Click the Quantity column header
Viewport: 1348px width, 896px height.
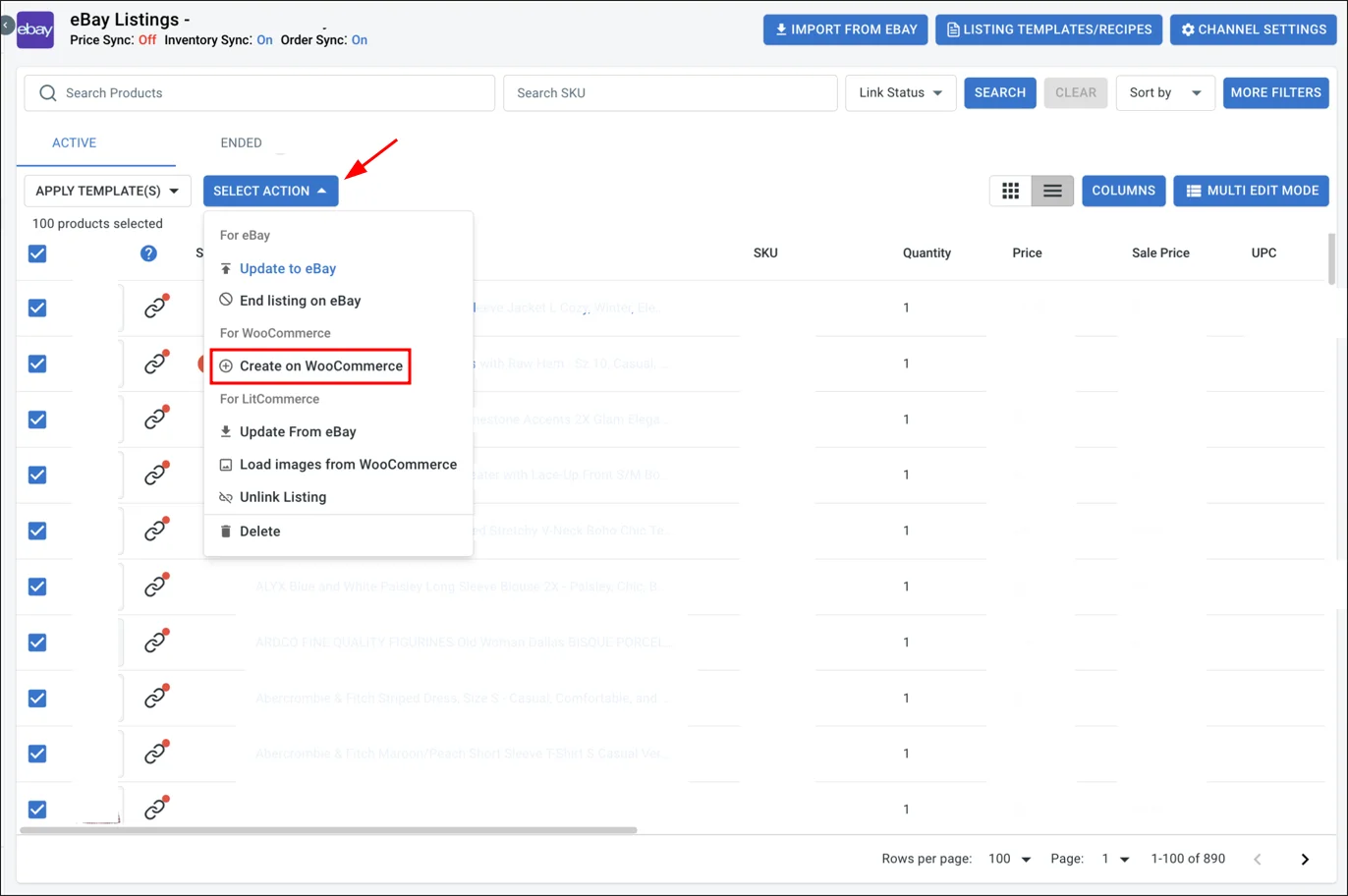pos(927,253)
